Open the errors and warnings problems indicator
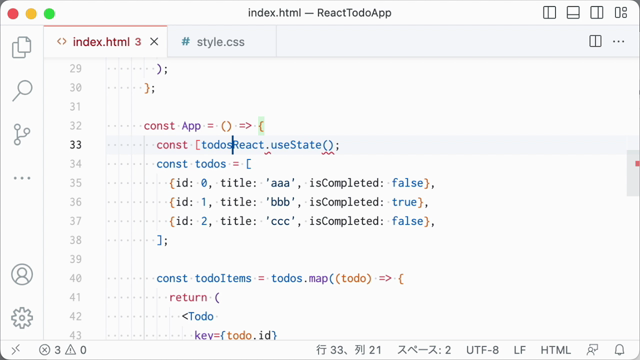This screenshot has height=360, width=640. 63,350
